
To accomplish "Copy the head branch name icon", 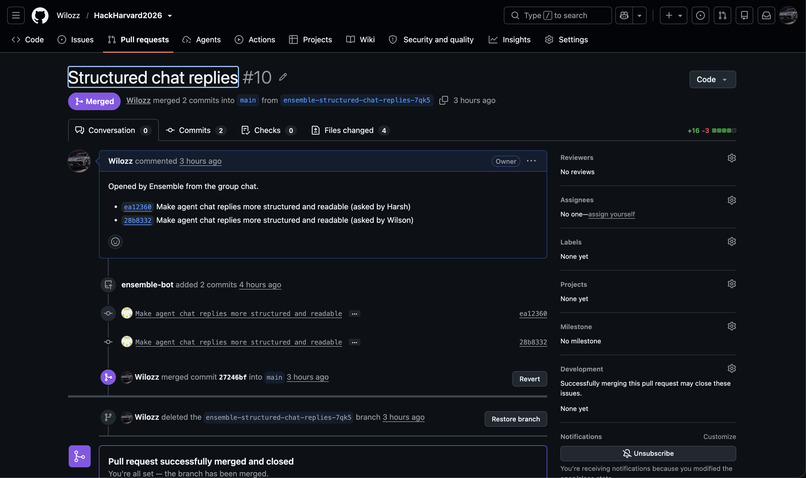I will (x=444, y=100).
